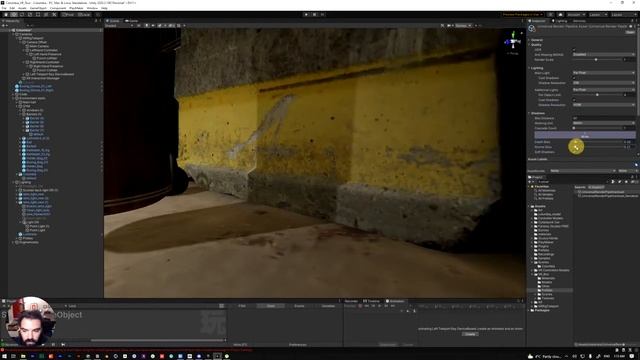The height and width of the screenshot is (360, 640).
Task: Open Additional Lights Shadow Resolution dropdown
Action: [604, 104]
